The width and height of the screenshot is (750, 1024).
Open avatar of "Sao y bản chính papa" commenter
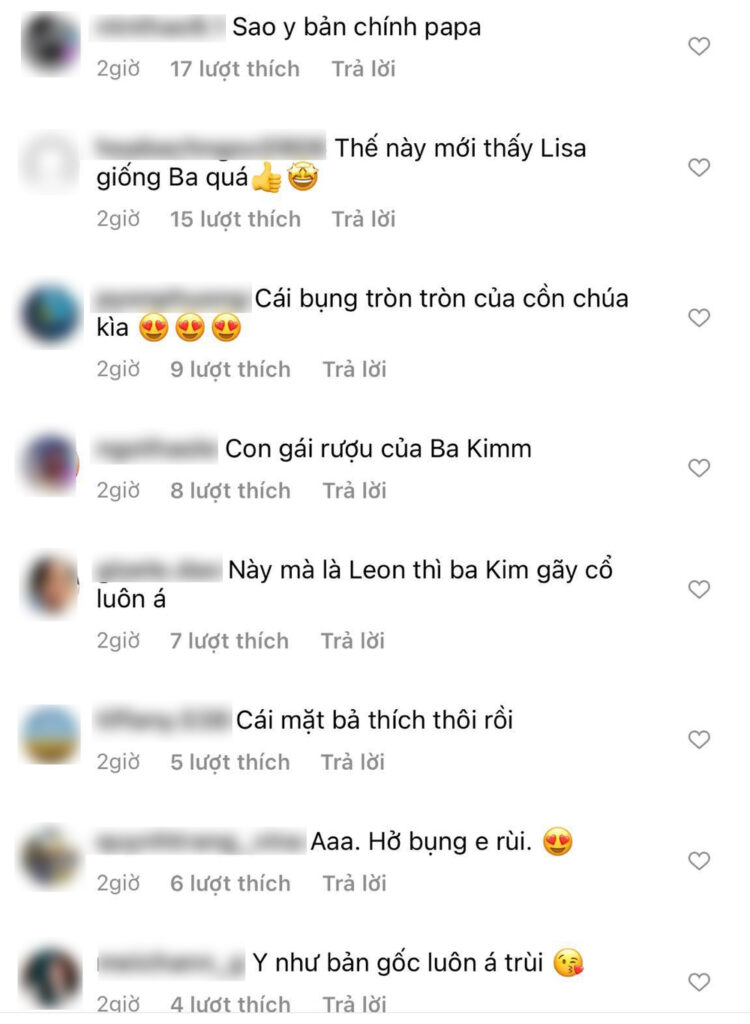[x=50, y=43]
